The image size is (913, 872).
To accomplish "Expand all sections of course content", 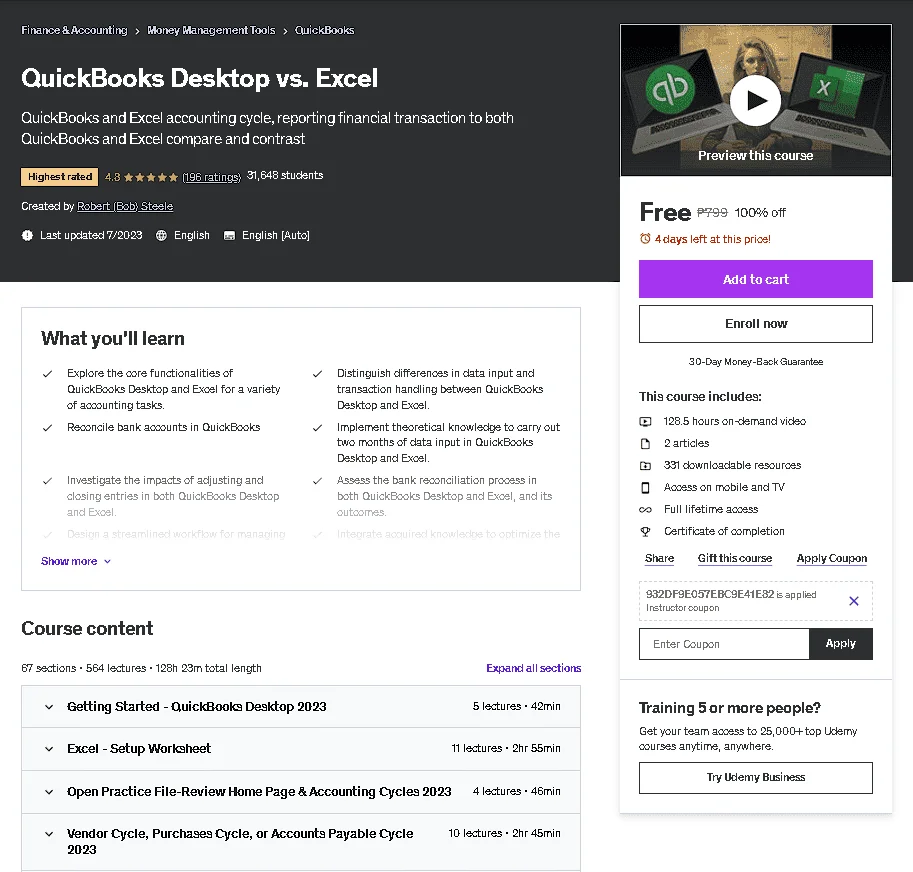I will [x=533, y=668].
